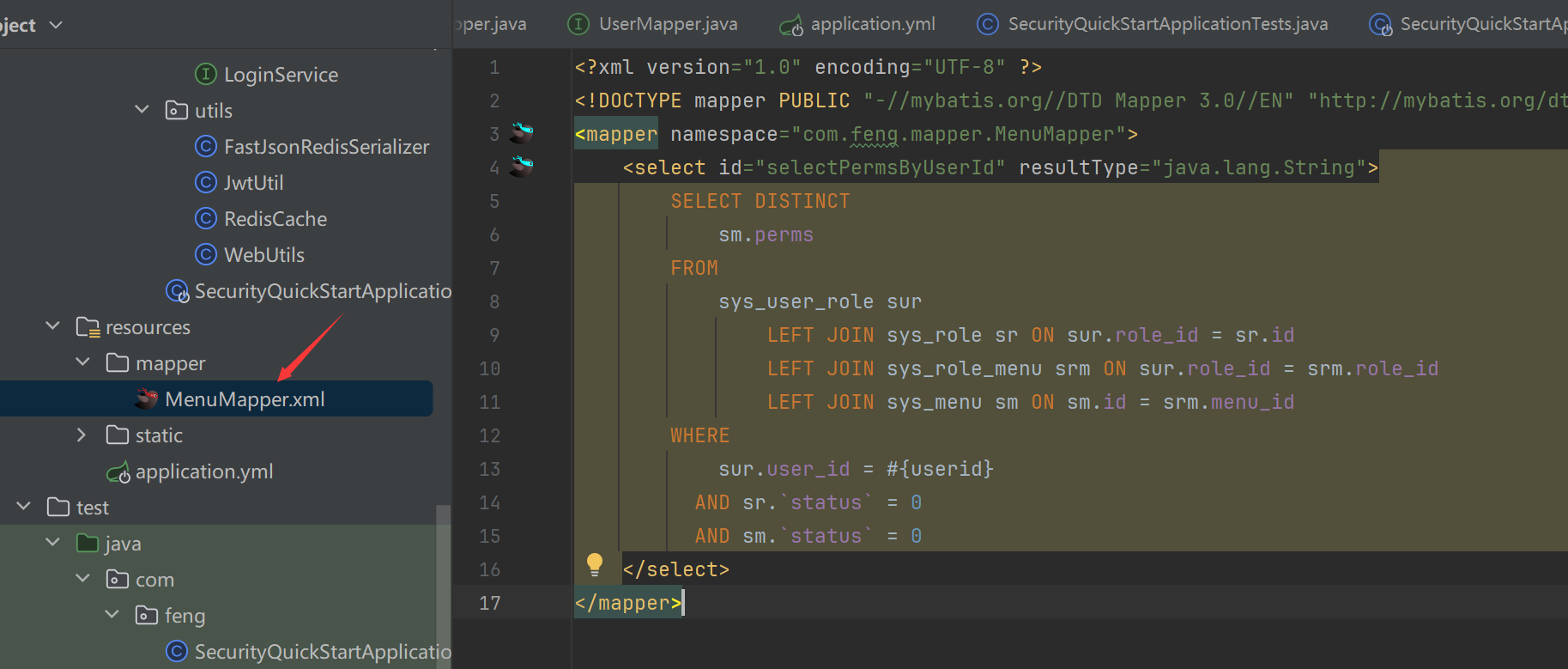The image size is (1568, 669).
Task: Click the SecurityQuickStartApplication tab icon at far right
Action: (1381, 25)
